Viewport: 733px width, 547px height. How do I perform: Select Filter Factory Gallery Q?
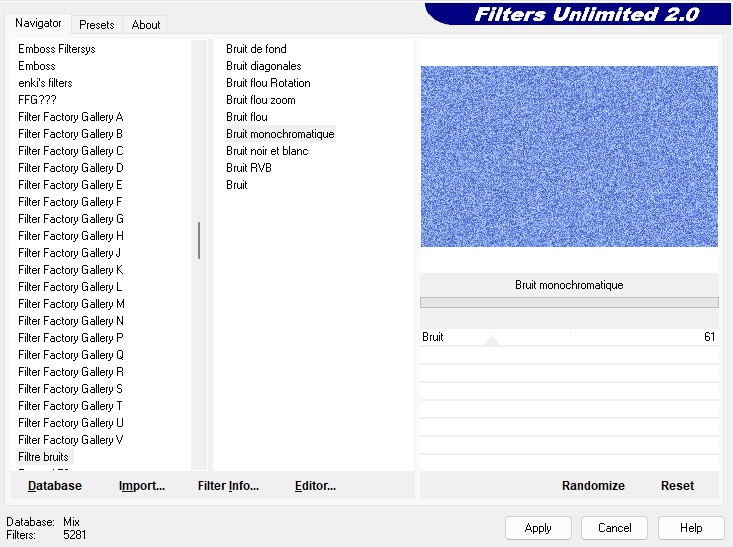coord(71,355)
